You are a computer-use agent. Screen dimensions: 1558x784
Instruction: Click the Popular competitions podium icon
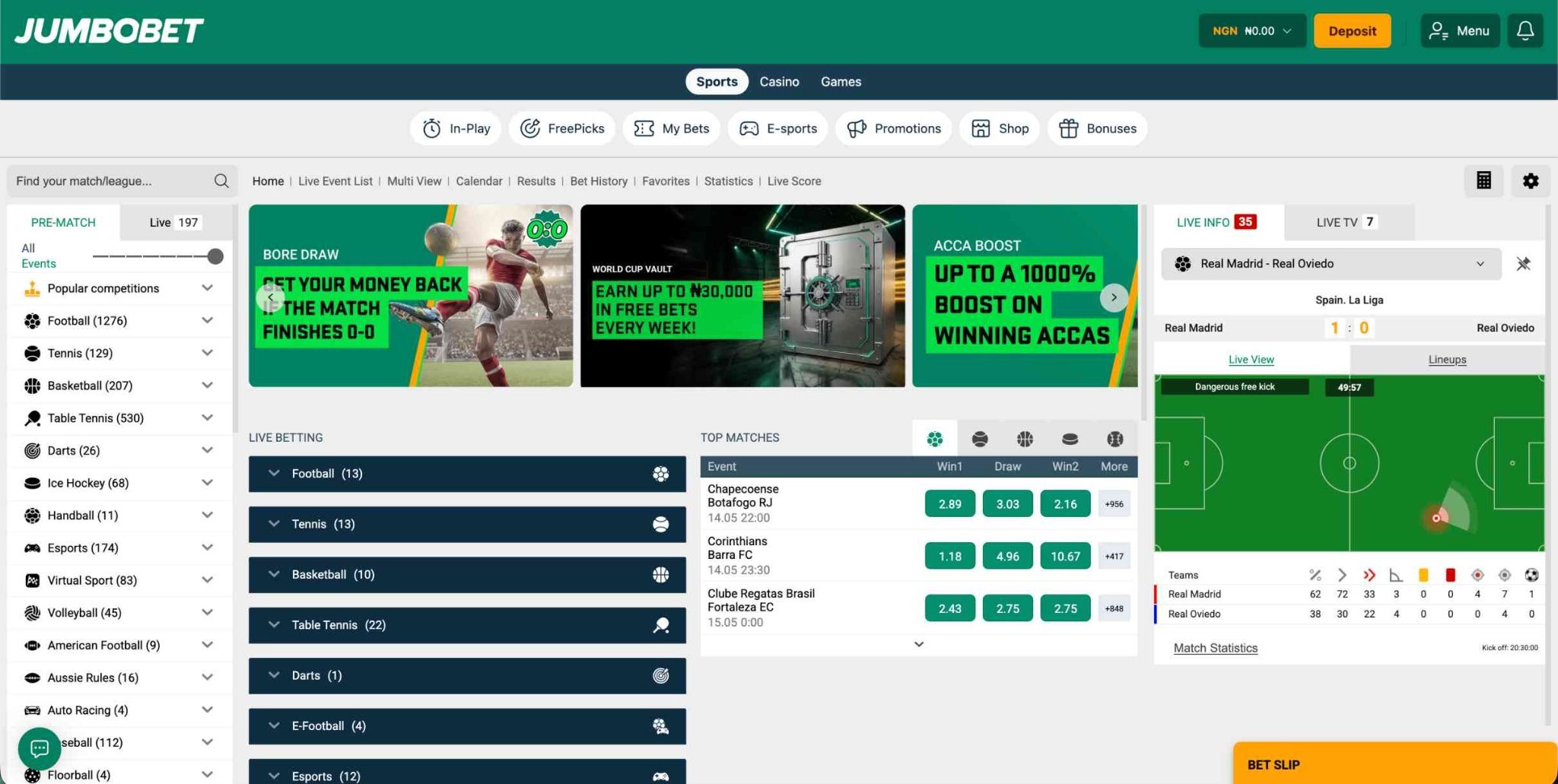[x=32, y=288]
